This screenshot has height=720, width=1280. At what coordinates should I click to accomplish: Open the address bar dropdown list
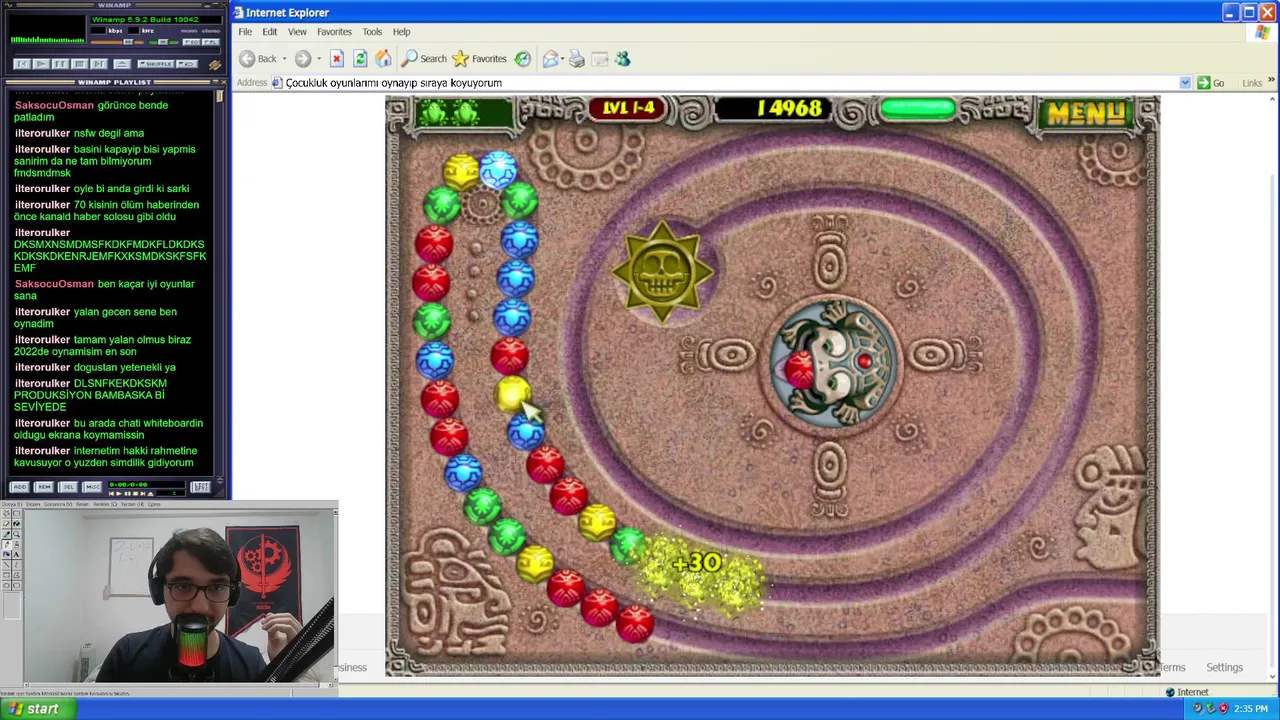pos(1185,83)
